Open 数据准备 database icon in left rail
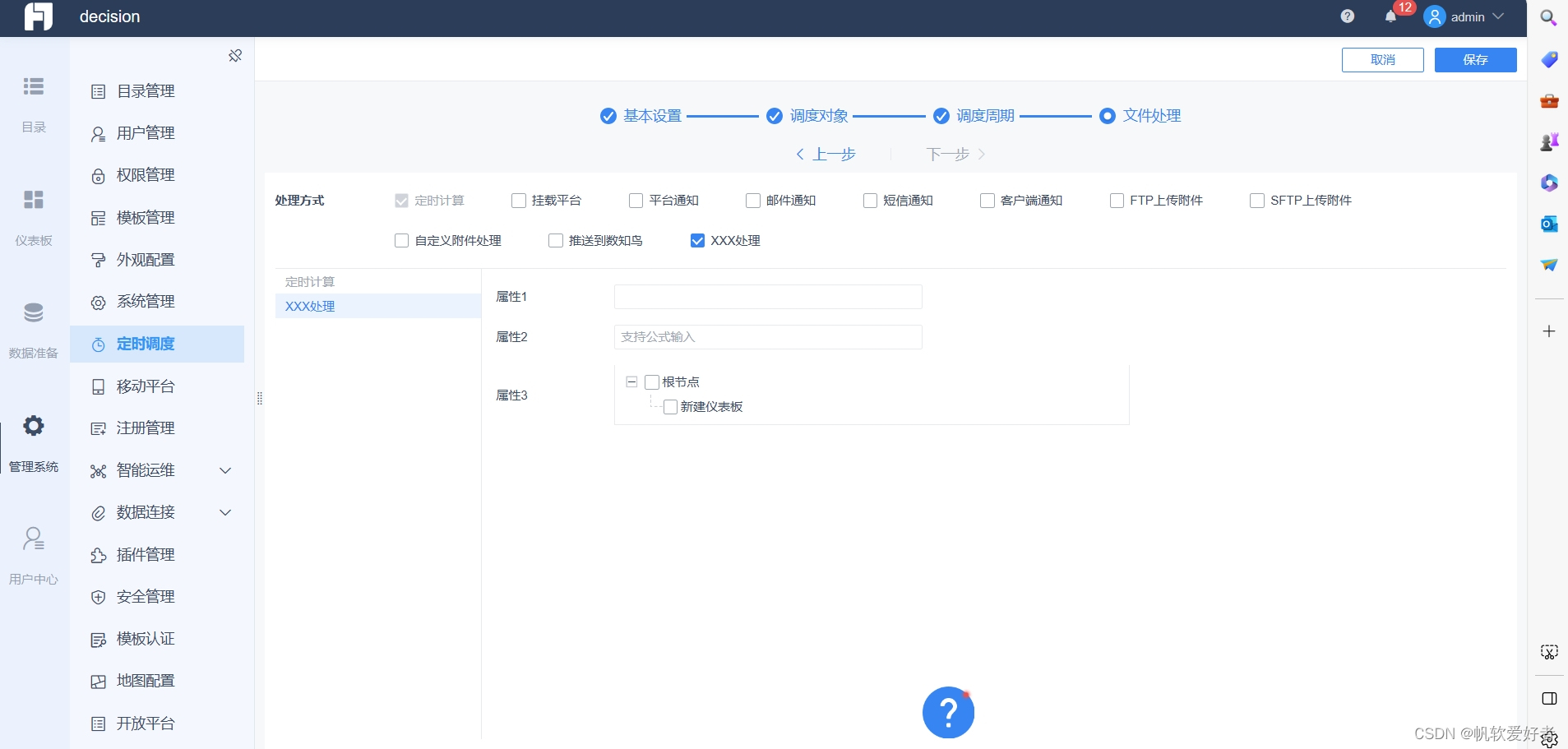The image size is (1568, 749). pos(34,313)
